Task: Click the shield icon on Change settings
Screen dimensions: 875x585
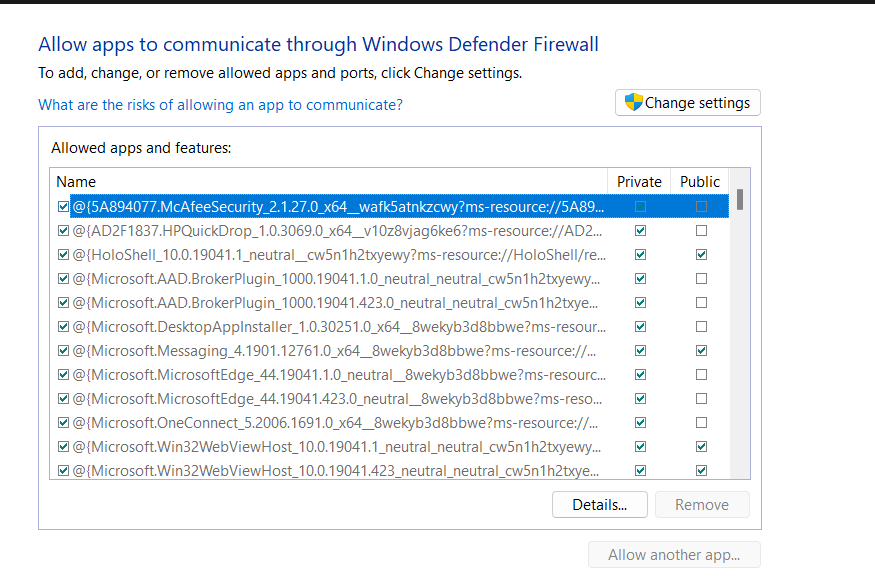Action: tap(633, 103)
